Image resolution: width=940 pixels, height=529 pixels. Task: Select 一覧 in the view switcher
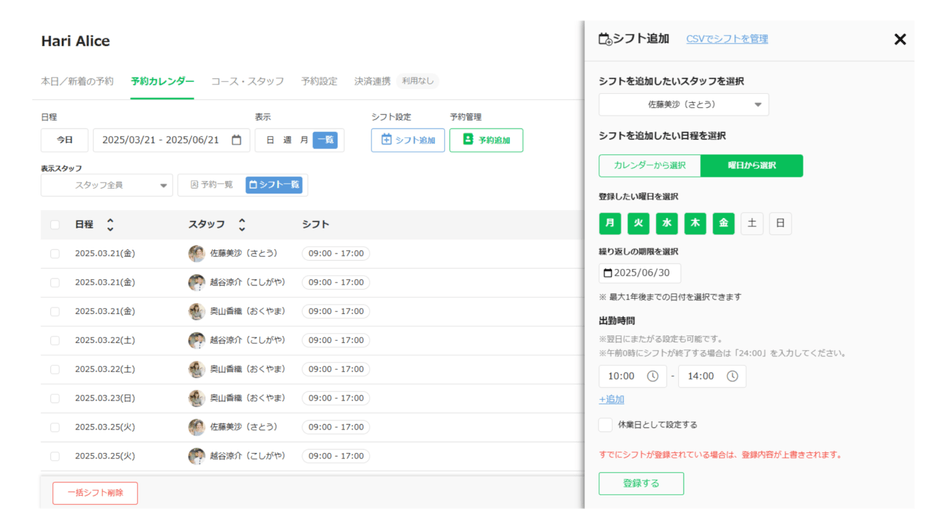click(x=325, y=141)
